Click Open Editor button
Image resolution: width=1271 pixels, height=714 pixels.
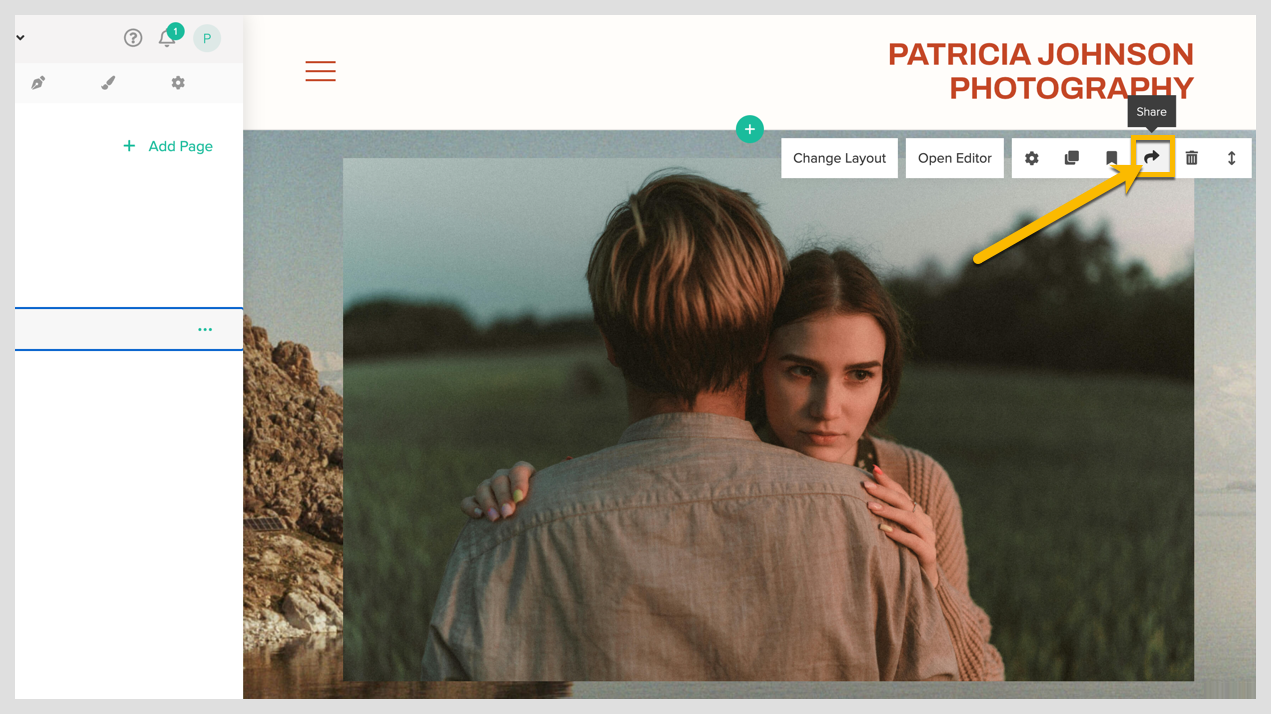955,158
